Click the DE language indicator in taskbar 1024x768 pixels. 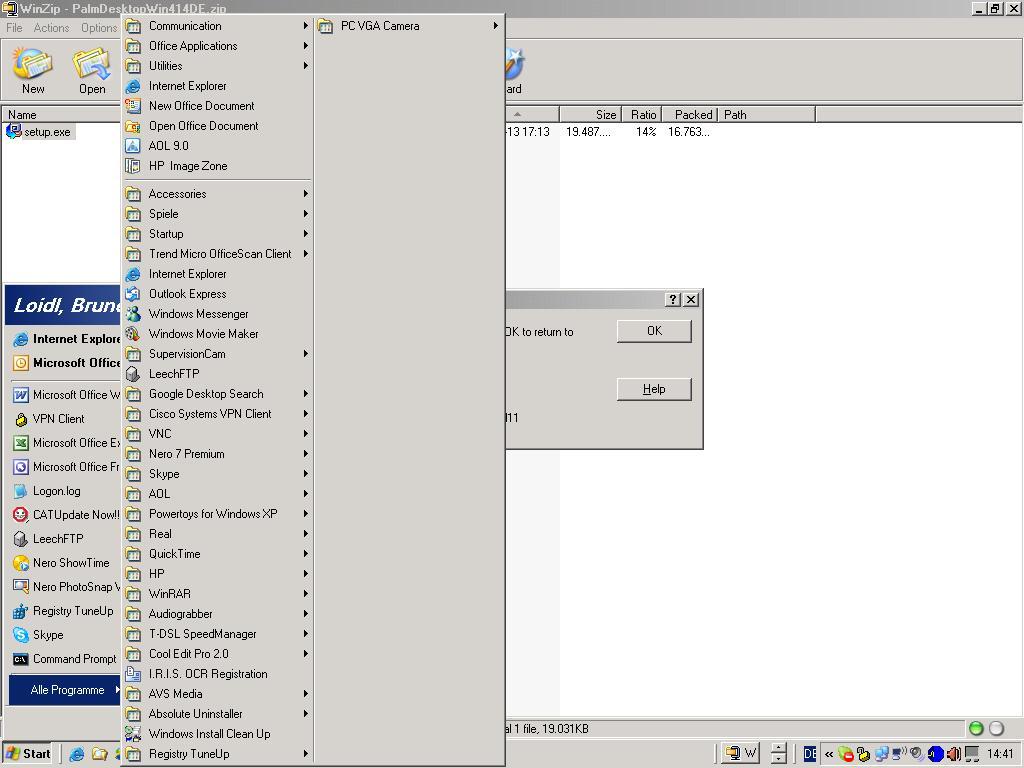pyautogui.click(x=810, y=754)
